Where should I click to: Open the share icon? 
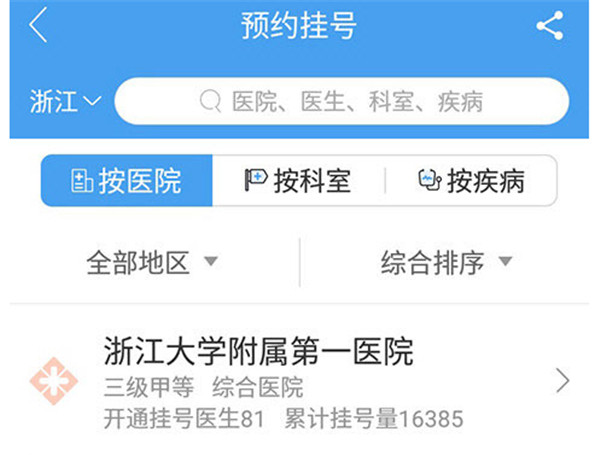(x=550, y=25)
